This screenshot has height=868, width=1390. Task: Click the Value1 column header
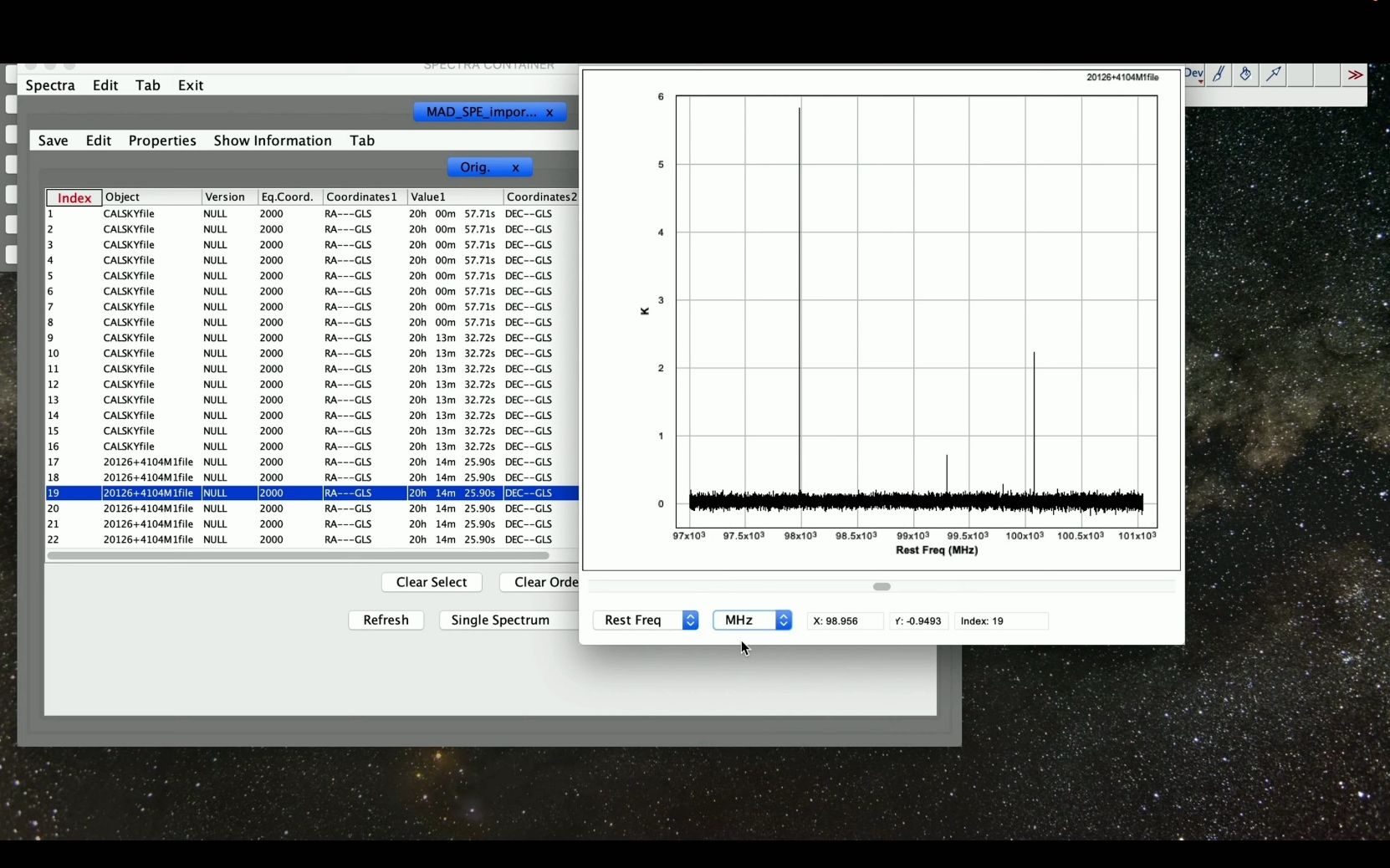click(x=455, y=197)
